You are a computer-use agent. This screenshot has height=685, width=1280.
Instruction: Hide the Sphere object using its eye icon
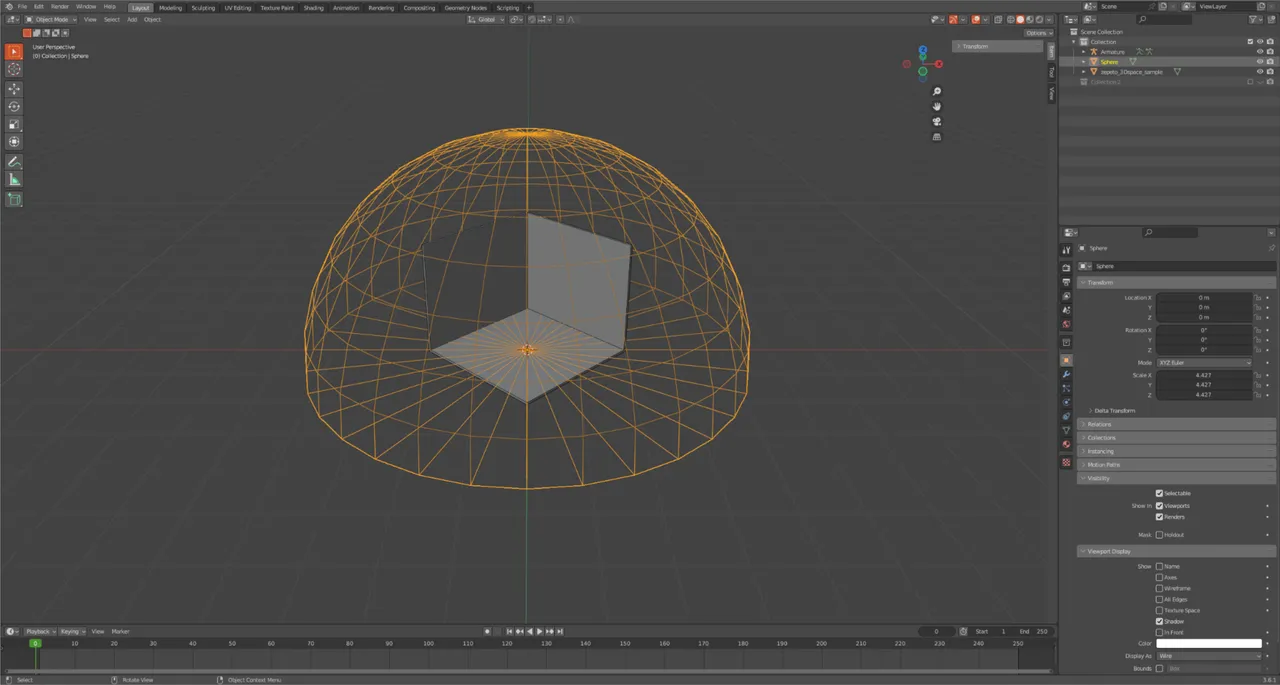tap(1260, 62)
